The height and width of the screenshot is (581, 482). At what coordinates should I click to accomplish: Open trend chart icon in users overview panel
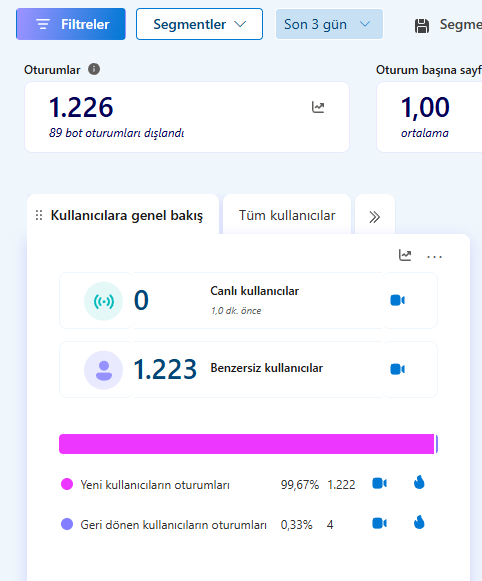[405, 255]
